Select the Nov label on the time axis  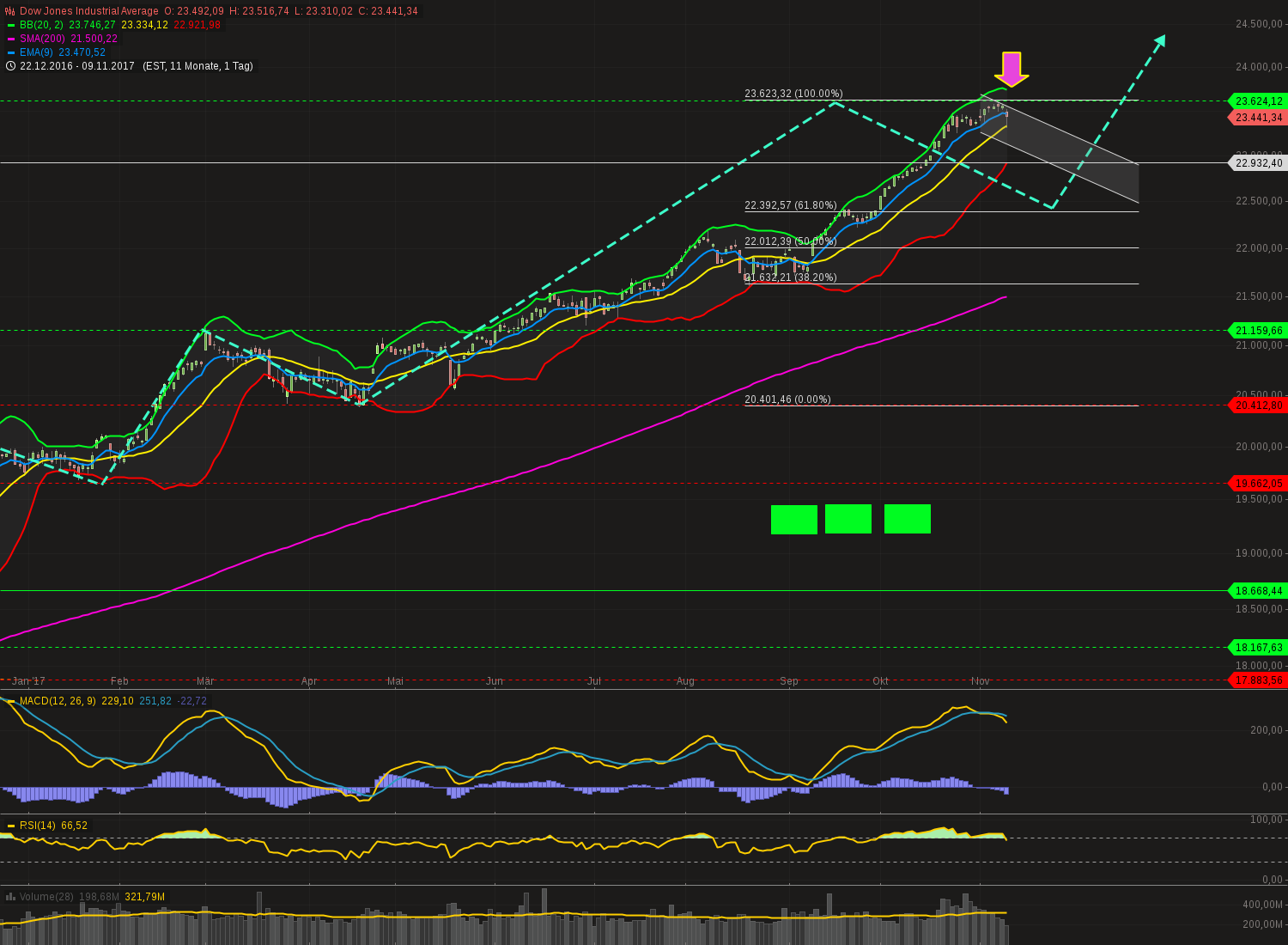tap(979, 680)
